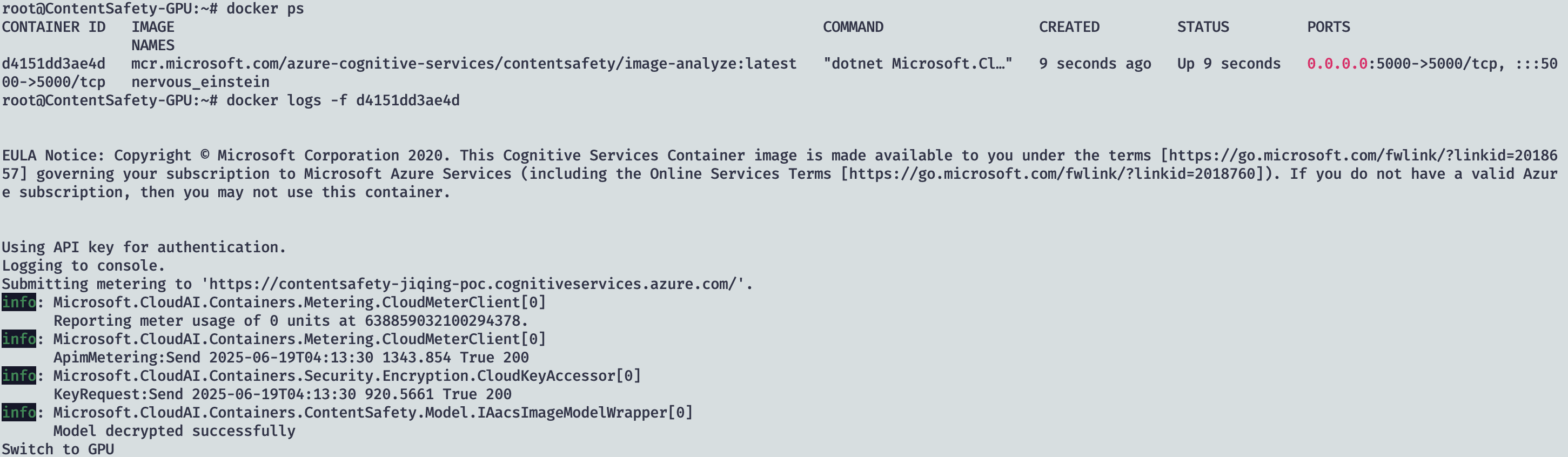
Task: Click the "Switch to GPU" line
Action: [x=58, y=449]
